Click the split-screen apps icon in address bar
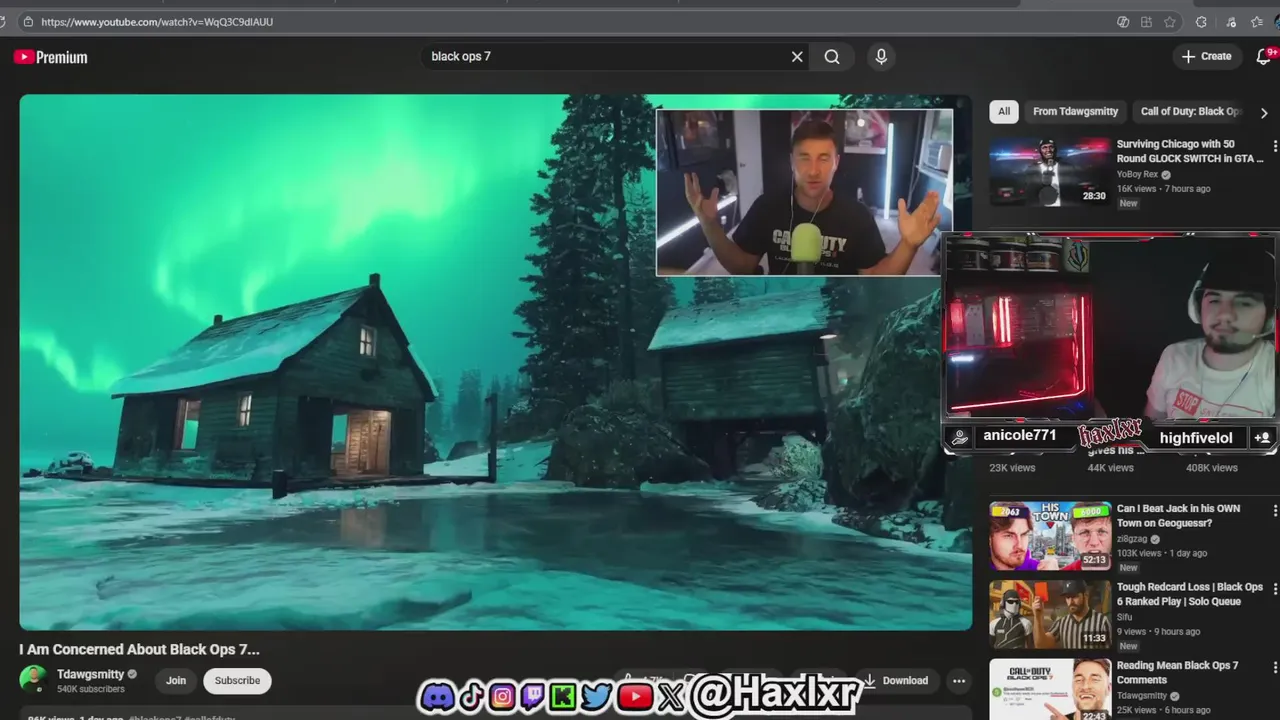Viewport: 1280px width, 720px height. 1146,22
